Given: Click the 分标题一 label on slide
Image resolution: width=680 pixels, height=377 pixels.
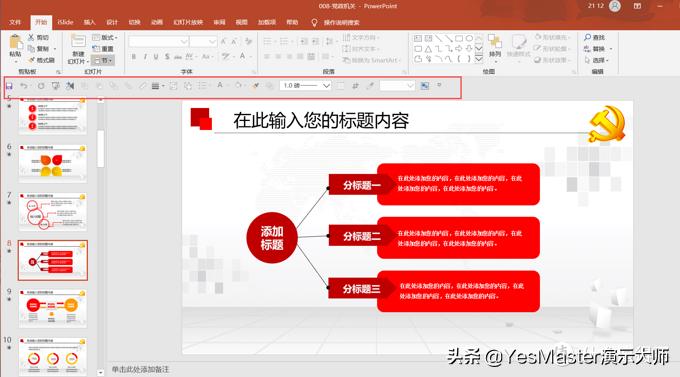Looking at the screenshot, I should [361, 185].
